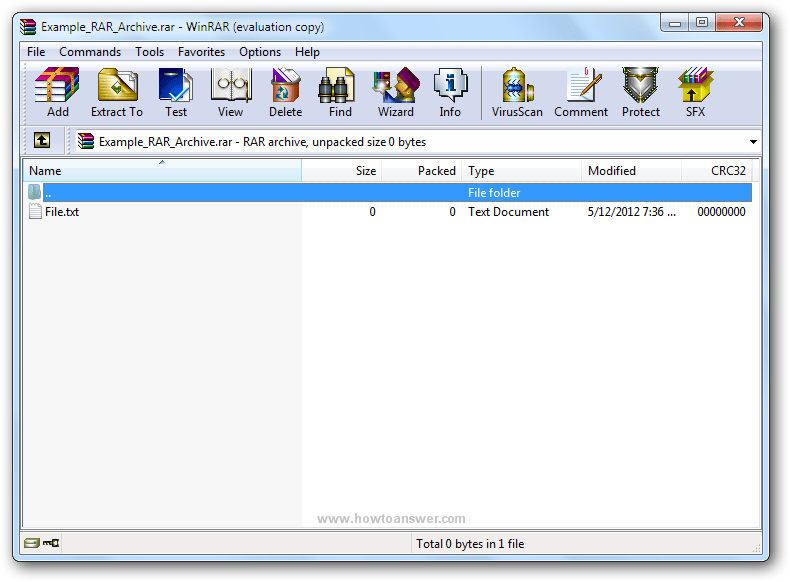Open the Favorites menu
The image size is (790, 582).
tap(202, 52)
